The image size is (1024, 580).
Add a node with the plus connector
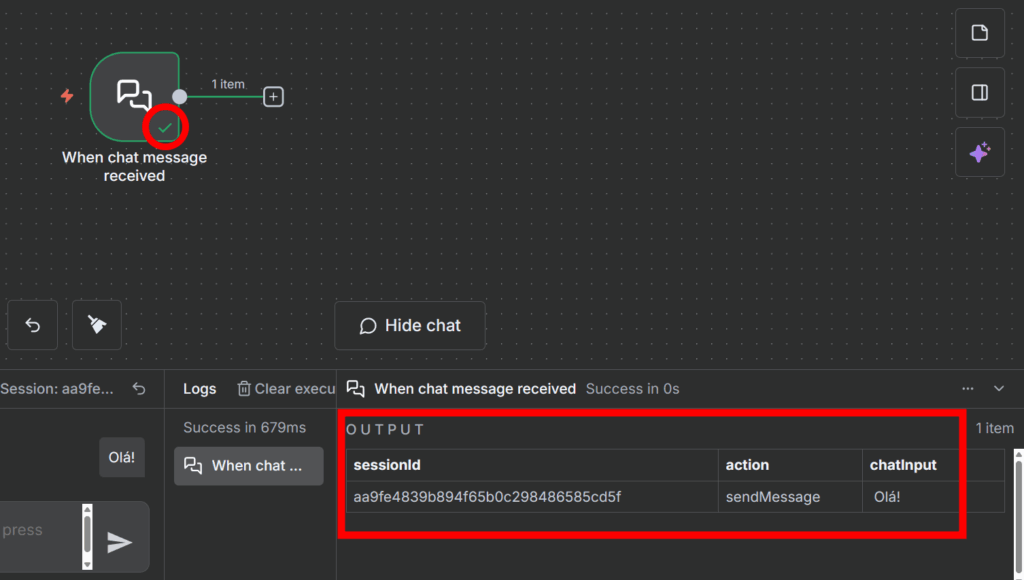point(273,96)
